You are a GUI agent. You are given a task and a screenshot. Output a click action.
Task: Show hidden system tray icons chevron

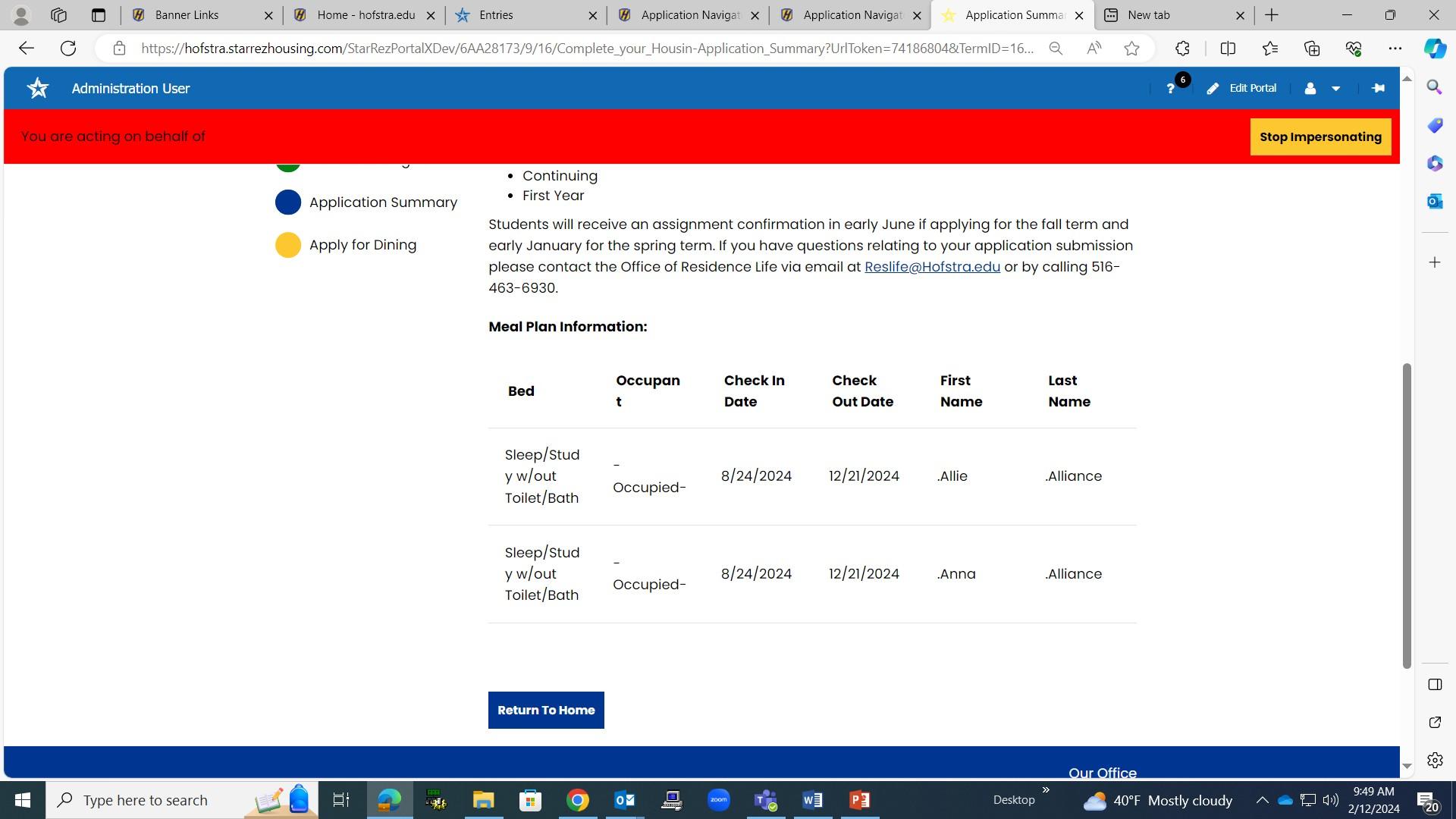click(x=1262, y=800)
